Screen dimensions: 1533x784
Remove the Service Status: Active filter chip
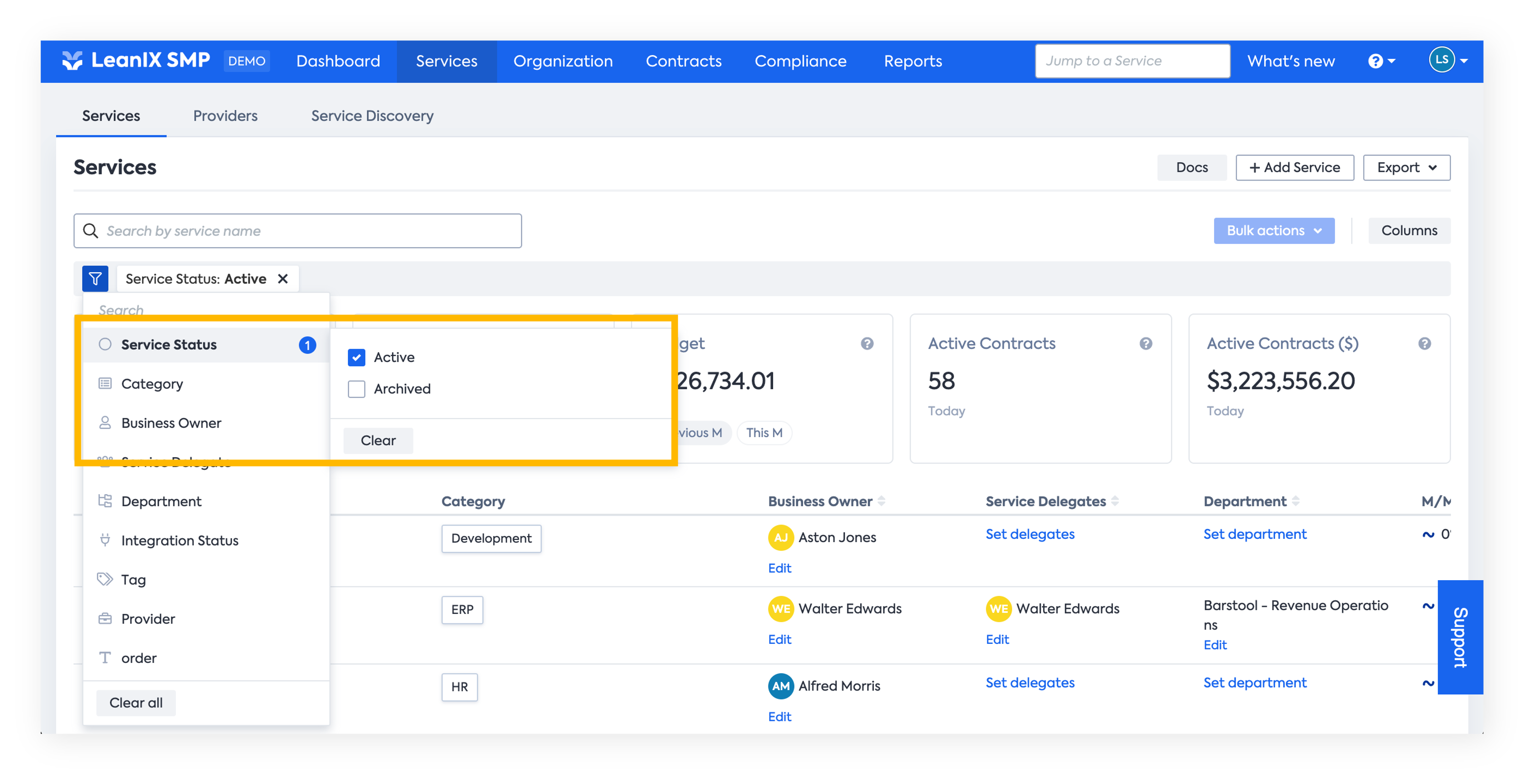283,278
